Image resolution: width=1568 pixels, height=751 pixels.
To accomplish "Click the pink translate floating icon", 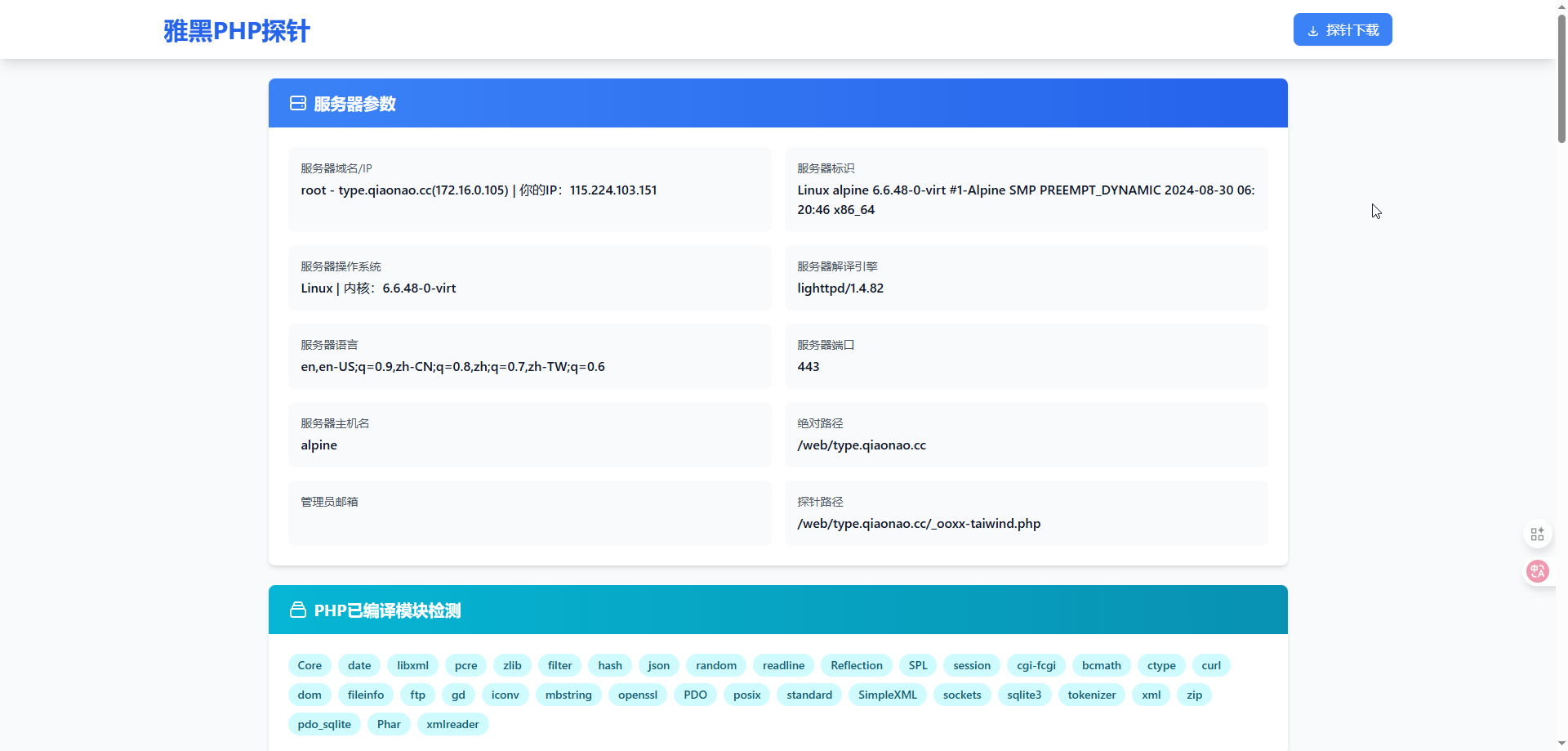I will click(x=1538, y=571).
